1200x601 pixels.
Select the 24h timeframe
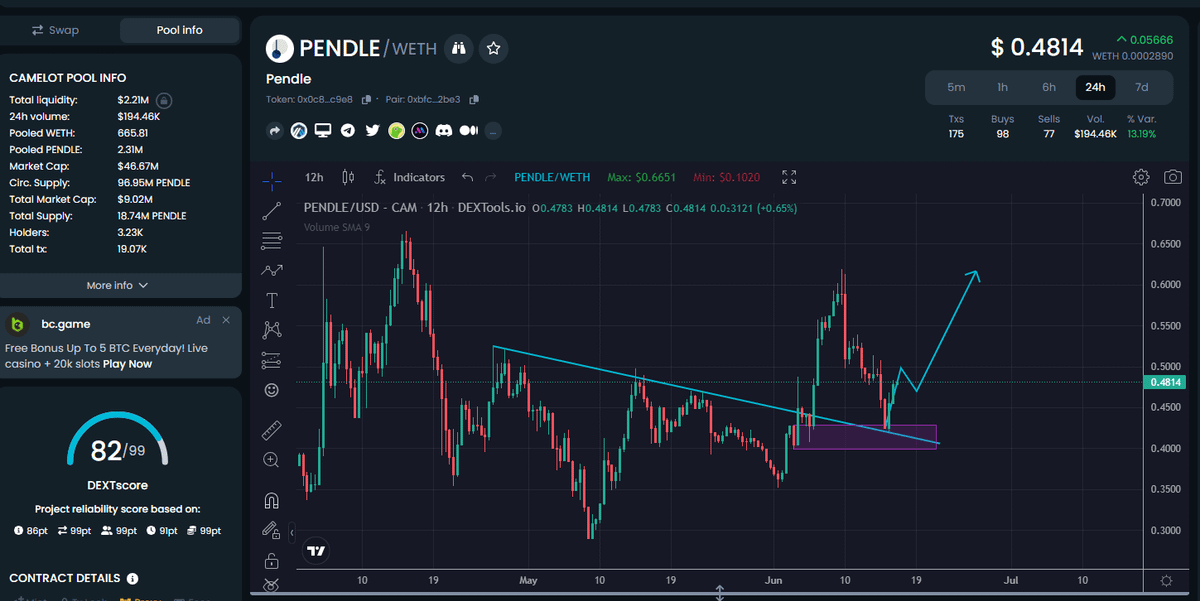(x=1095, y=87)
